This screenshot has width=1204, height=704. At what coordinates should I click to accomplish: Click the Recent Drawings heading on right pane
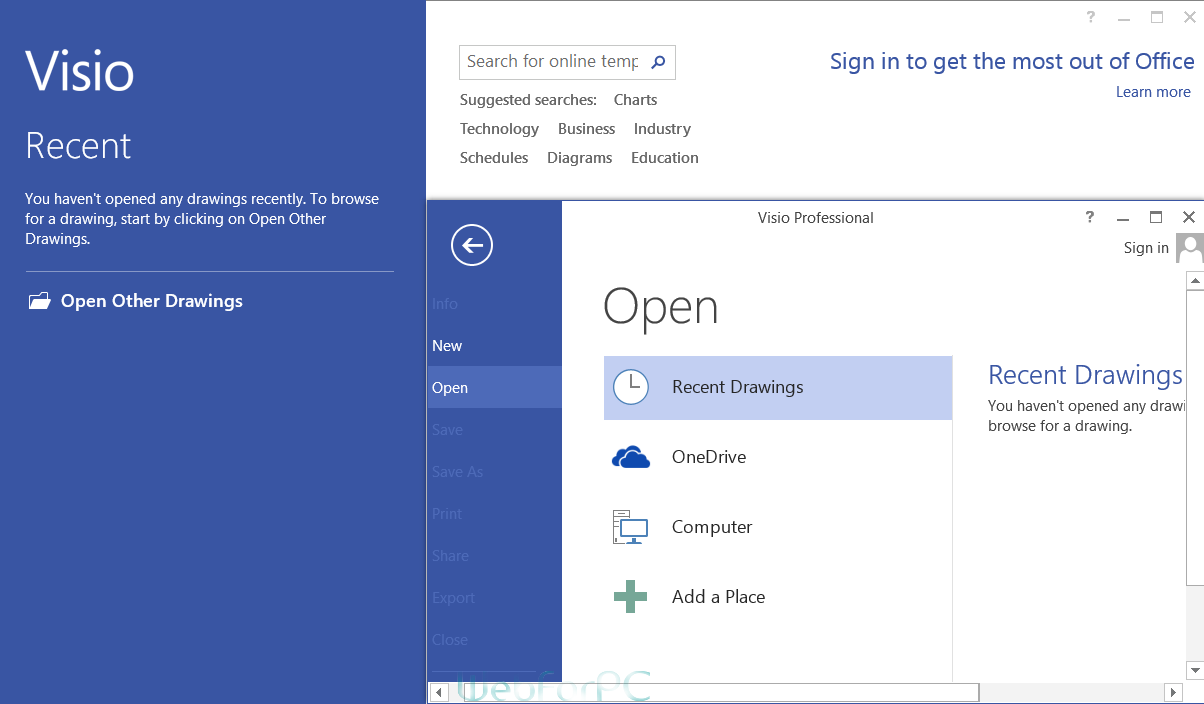1085,375
